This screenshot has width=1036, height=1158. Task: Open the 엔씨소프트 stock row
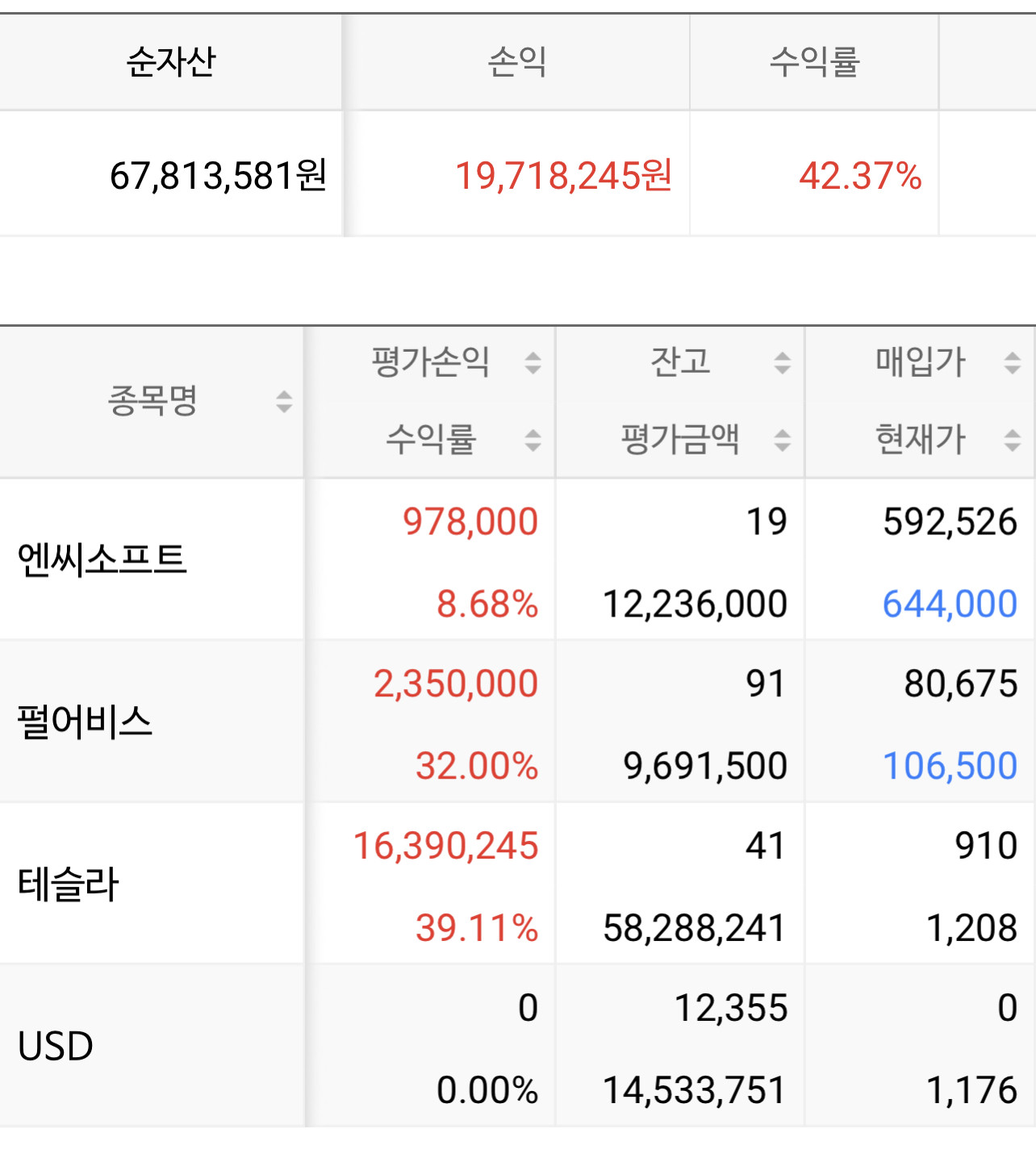coord(517,560)
